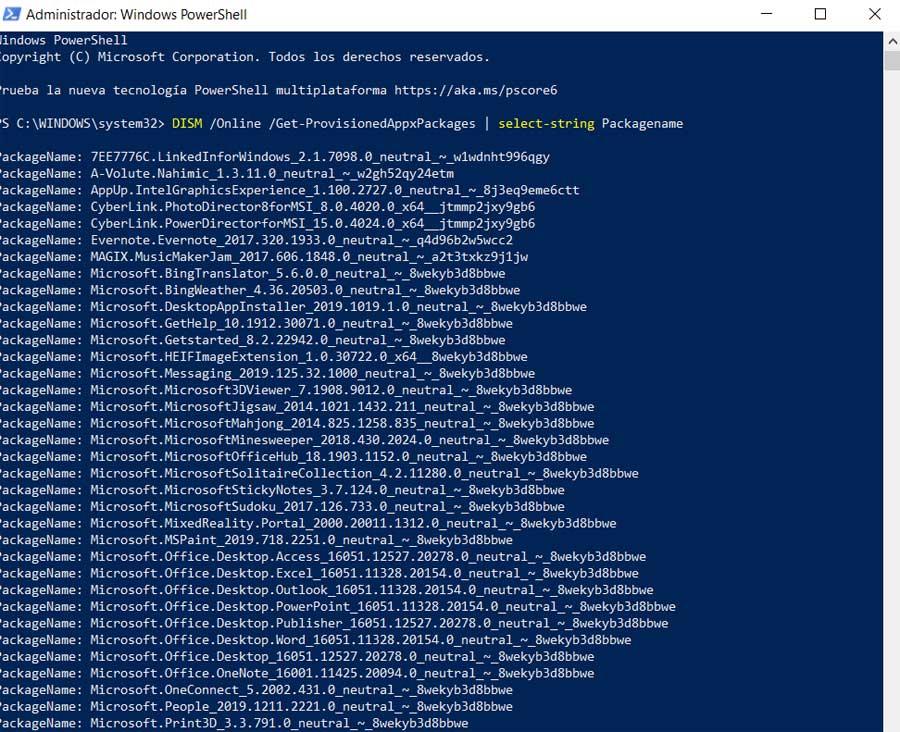Click the Microsoft.People package line
Viewport: 900px width, 732px height.
[257, 706]
